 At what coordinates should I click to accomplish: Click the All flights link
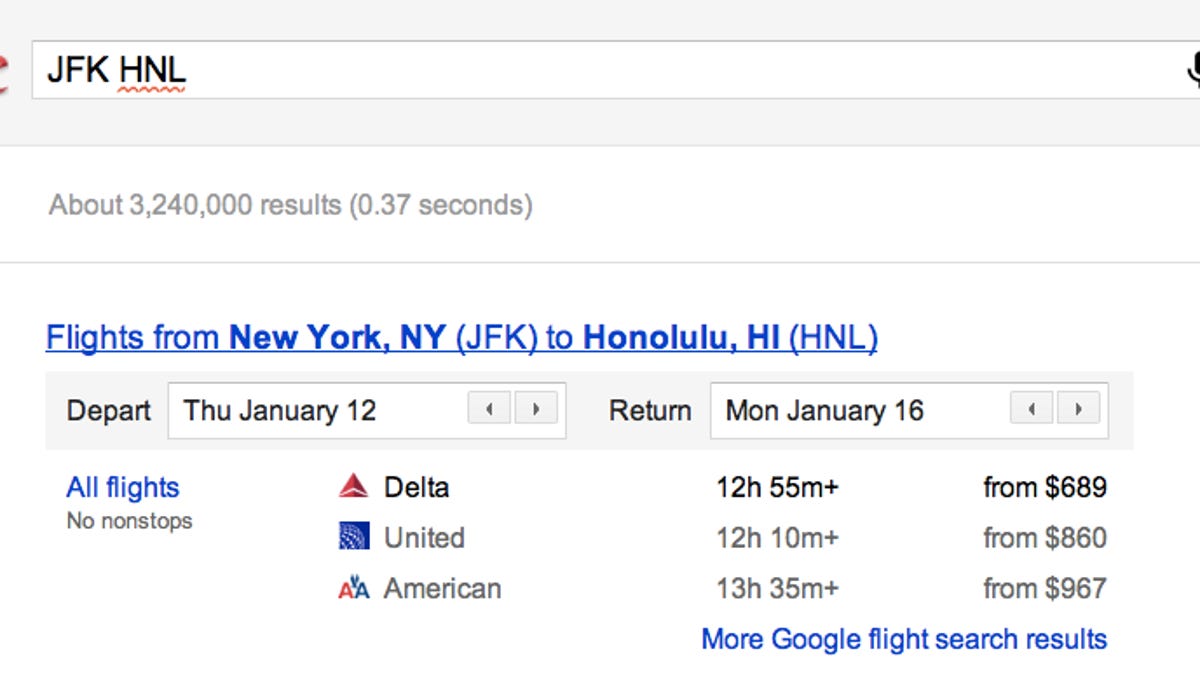(121, 487)
